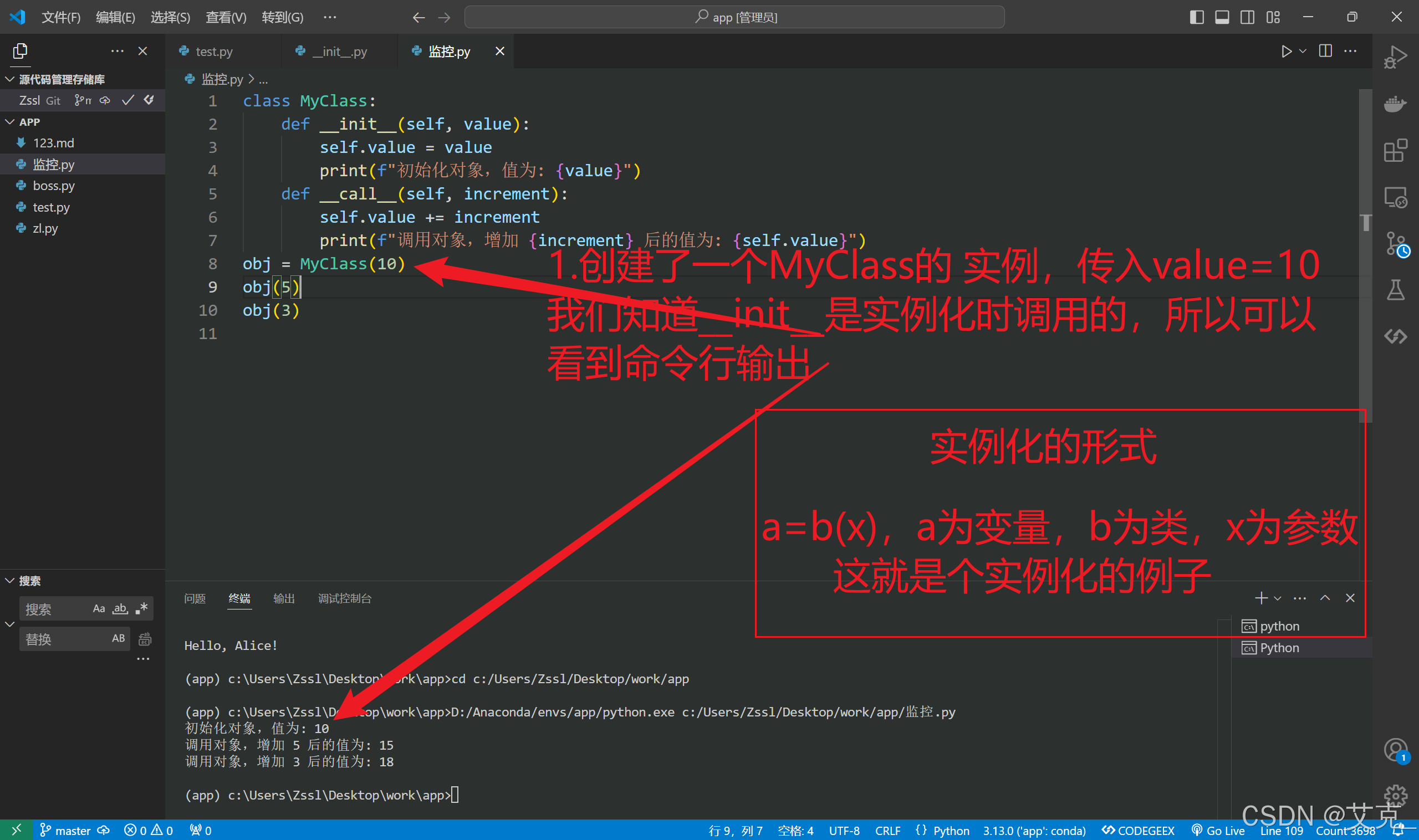Screen dimensions: 1419x840
Task: Click the Run Python File play button
Action: 1286,52
